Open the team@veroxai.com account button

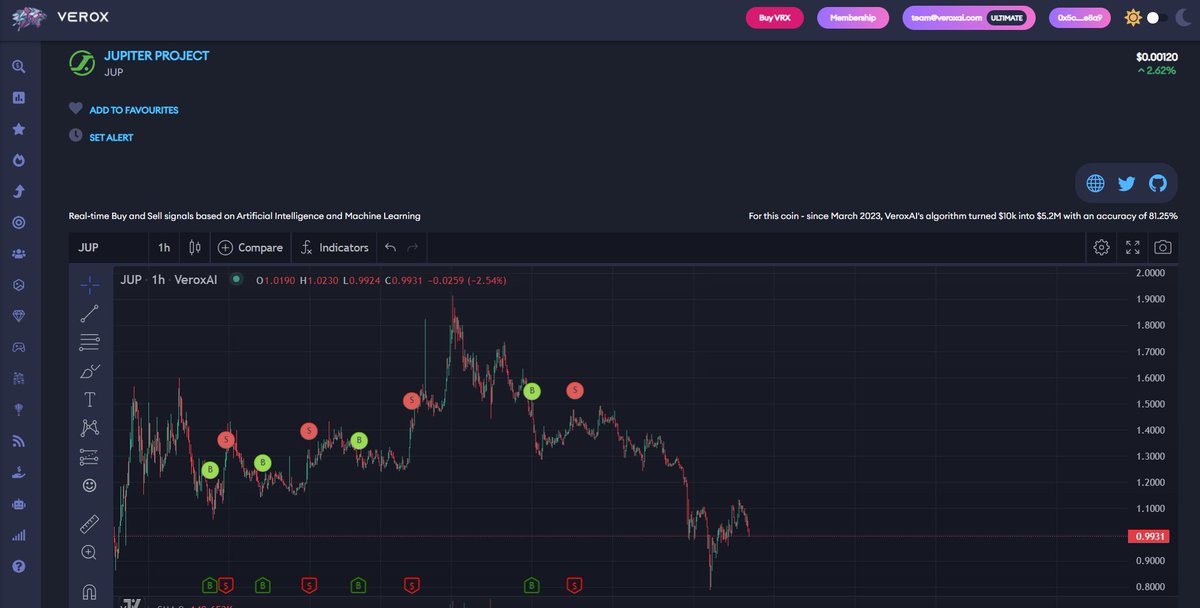[969, 17]
